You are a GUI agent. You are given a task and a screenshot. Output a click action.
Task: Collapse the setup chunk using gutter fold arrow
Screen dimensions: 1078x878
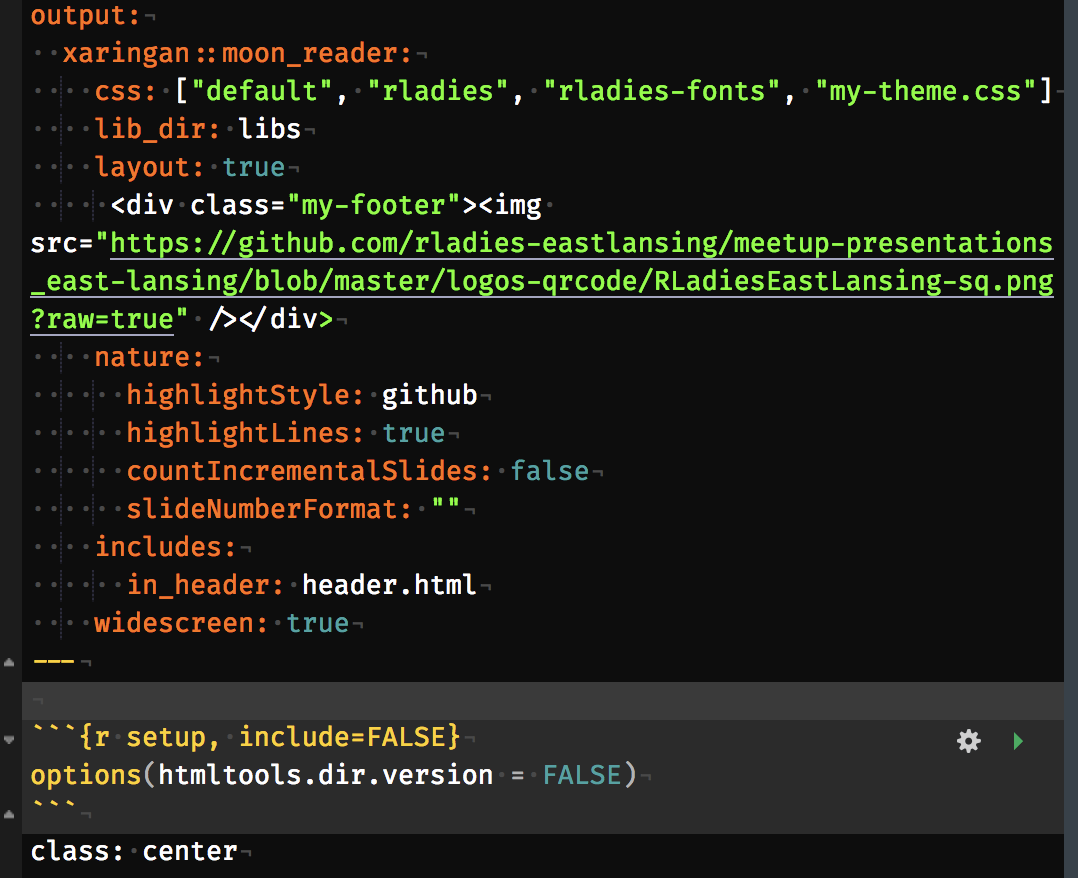[9, 740]
